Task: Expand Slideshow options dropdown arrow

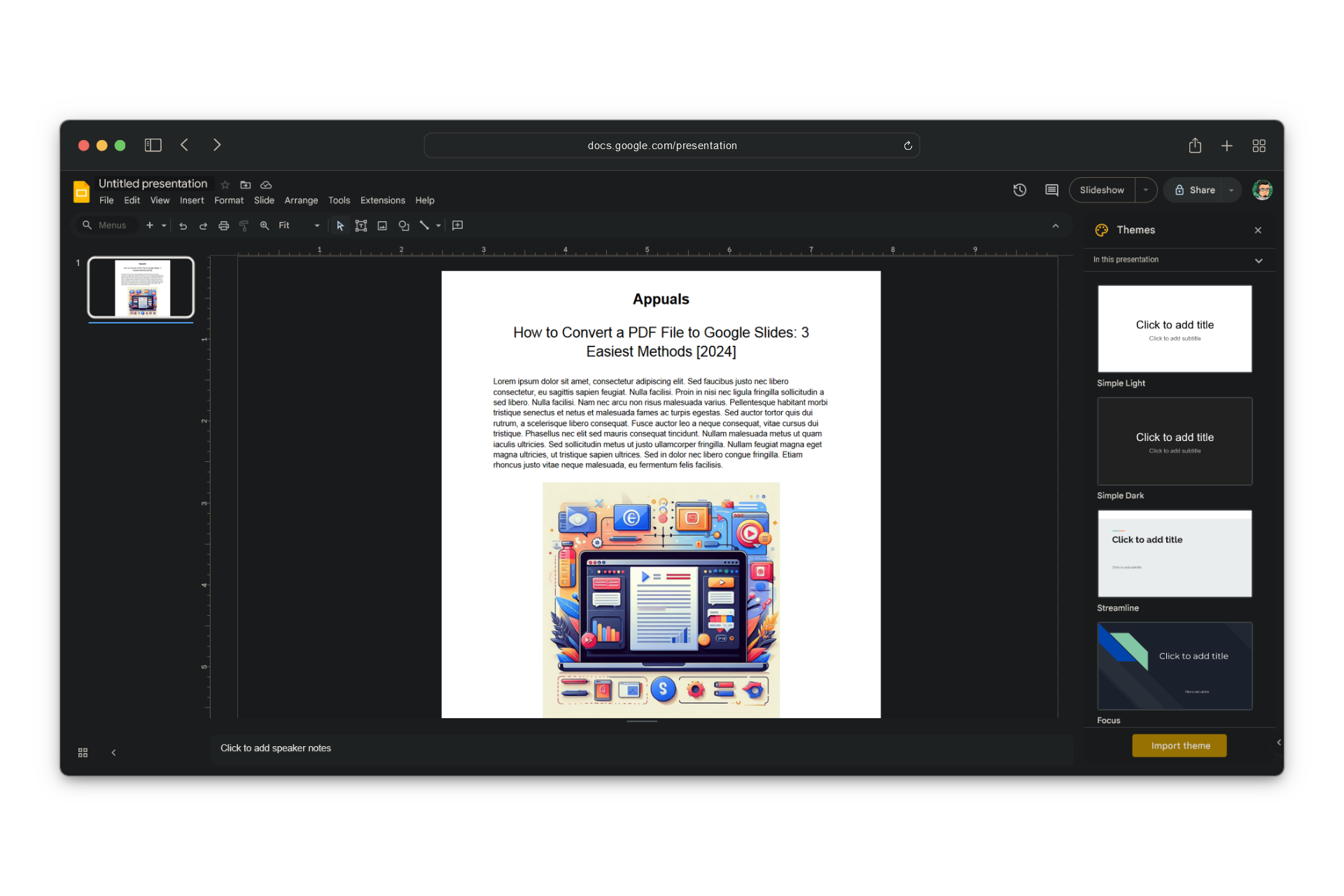Action: pos(1146,190)
